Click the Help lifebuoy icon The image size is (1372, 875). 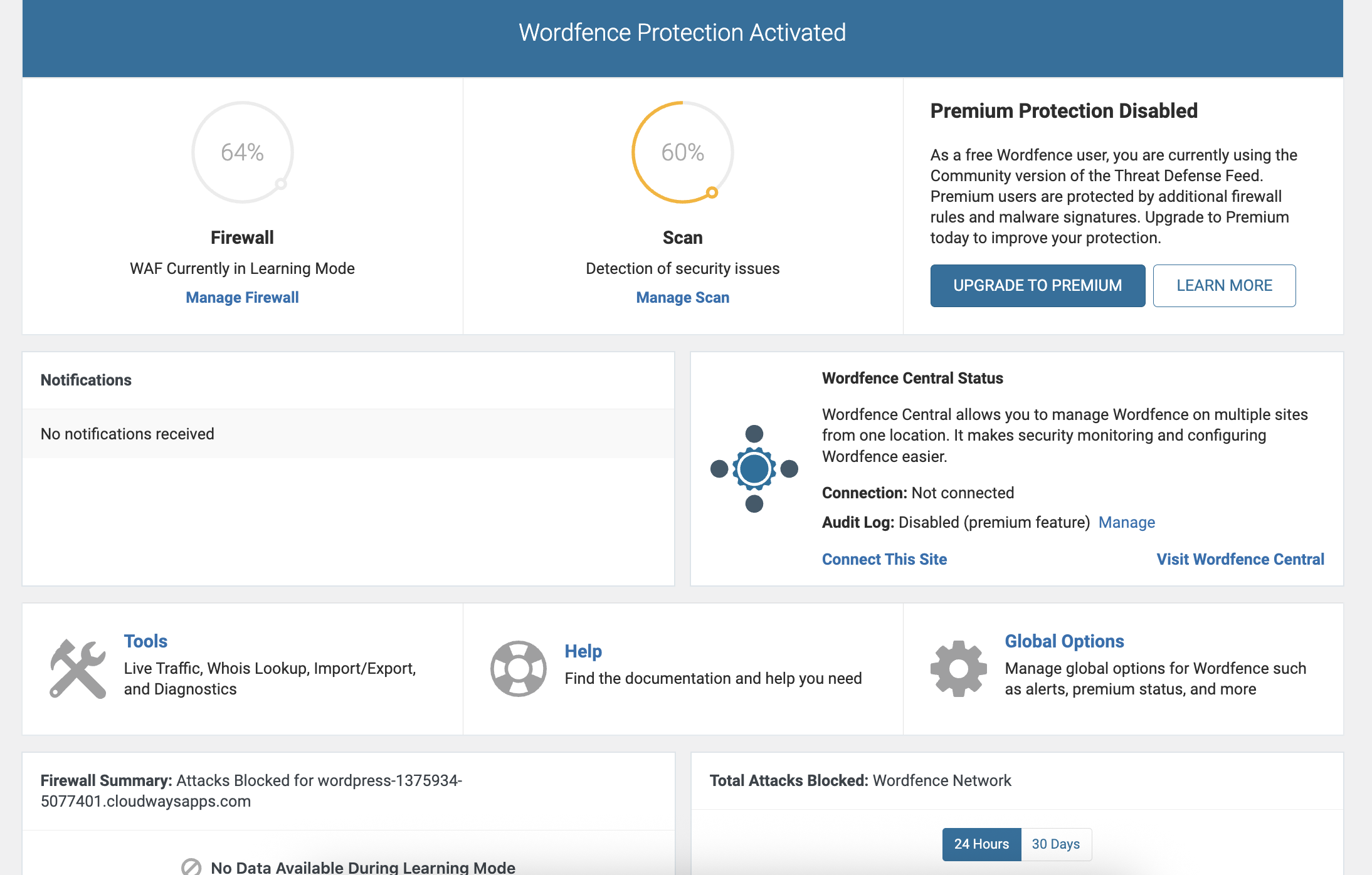(518, 668)
